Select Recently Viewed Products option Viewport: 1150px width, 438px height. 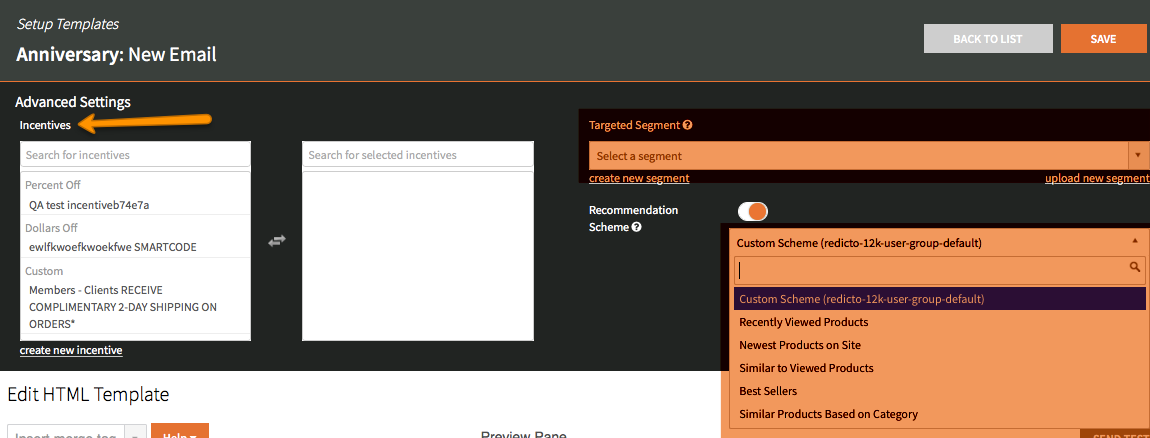click(x=940, y=322)
